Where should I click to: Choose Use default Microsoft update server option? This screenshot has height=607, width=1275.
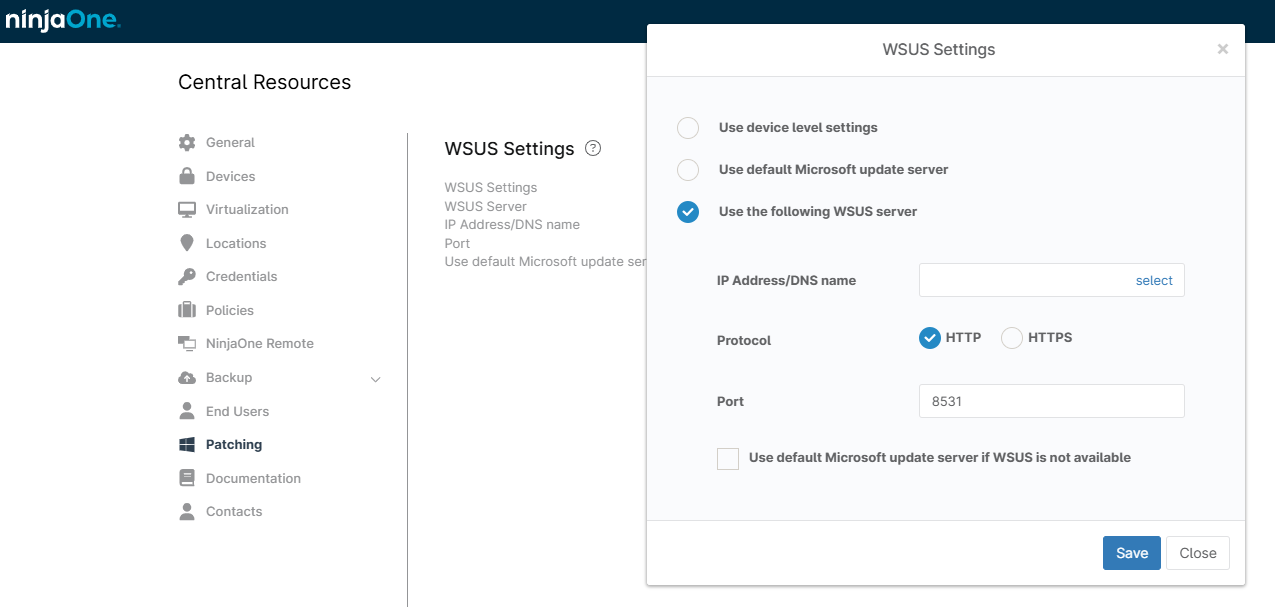pyautogui.click(x=688, y=170)
